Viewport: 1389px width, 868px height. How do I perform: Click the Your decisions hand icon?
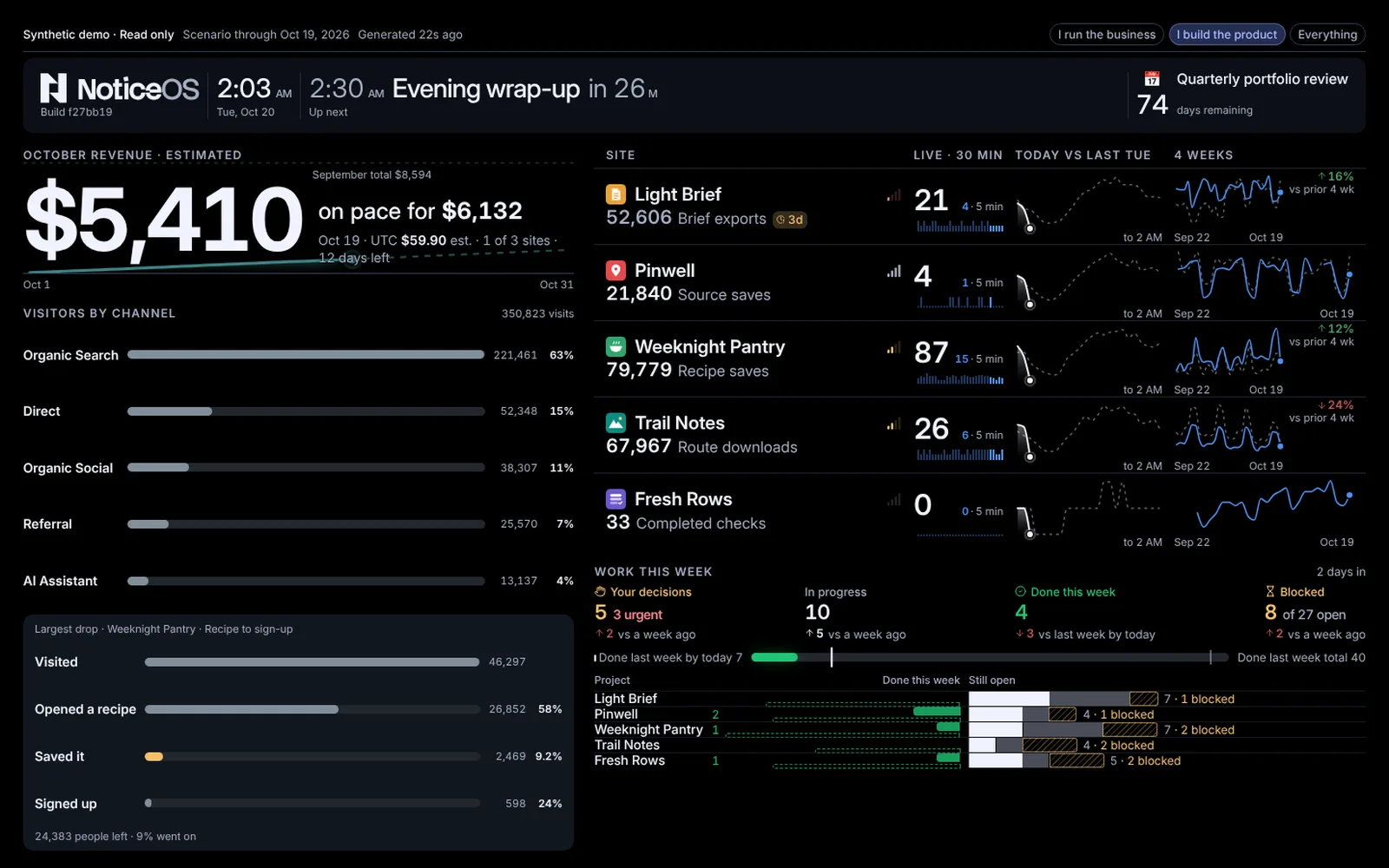[600, 592]
